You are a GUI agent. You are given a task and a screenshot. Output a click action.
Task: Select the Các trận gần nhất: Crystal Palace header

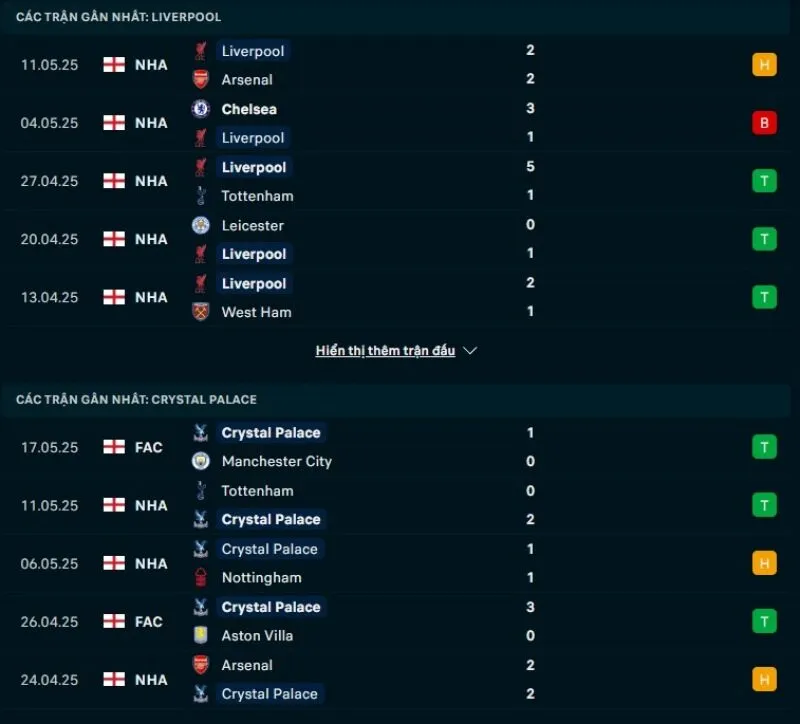[136, 399]
